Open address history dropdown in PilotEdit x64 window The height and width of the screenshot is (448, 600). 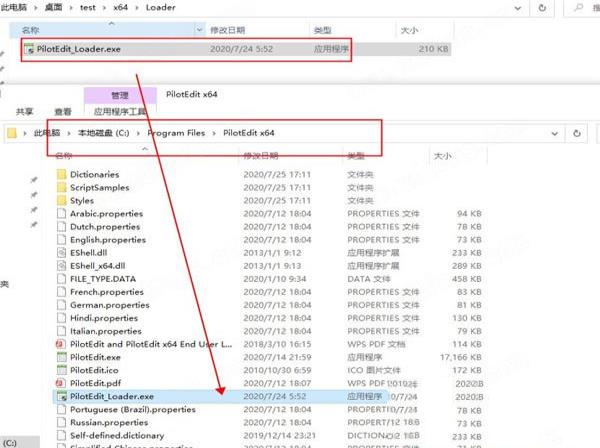click(554, 134)
